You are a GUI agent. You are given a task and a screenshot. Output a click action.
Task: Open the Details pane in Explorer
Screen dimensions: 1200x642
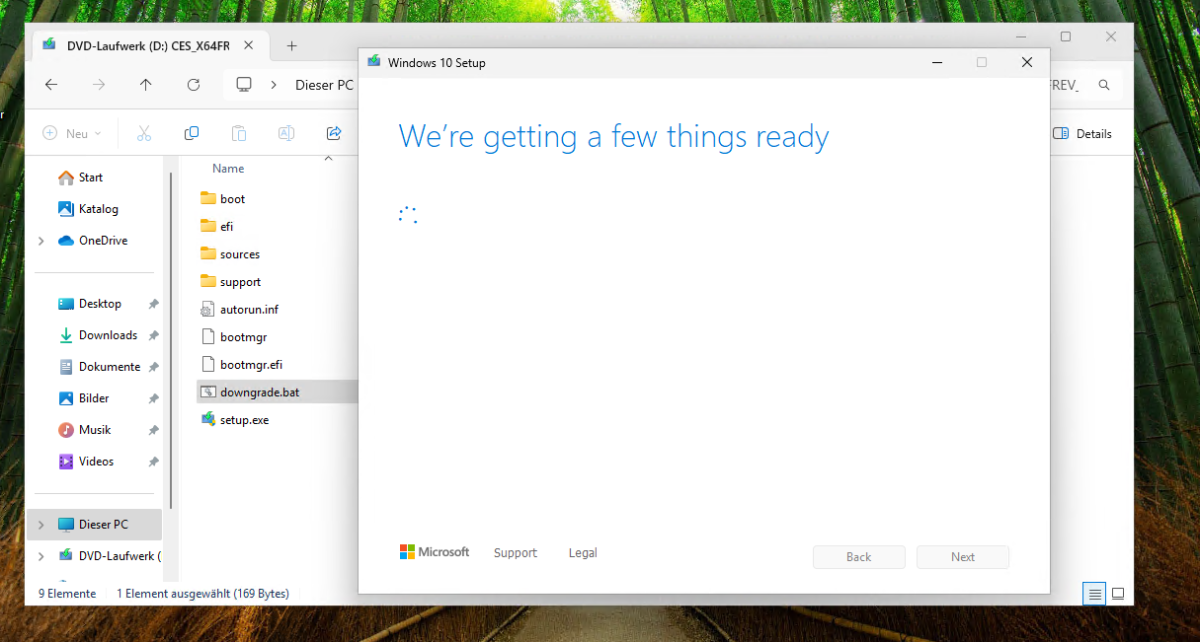coord(1083,133)
